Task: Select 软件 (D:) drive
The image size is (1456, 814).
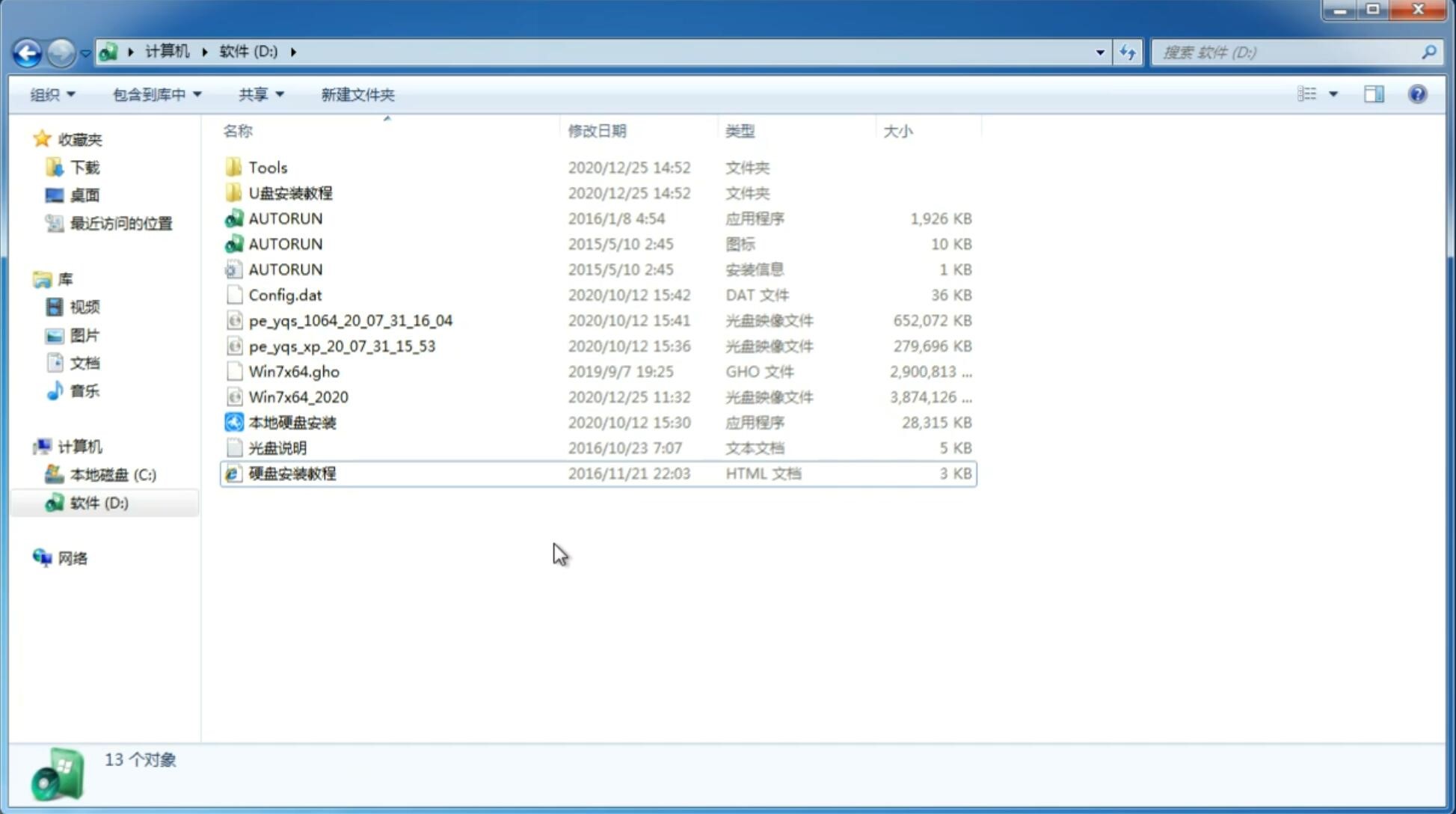Action: [98, 502]
